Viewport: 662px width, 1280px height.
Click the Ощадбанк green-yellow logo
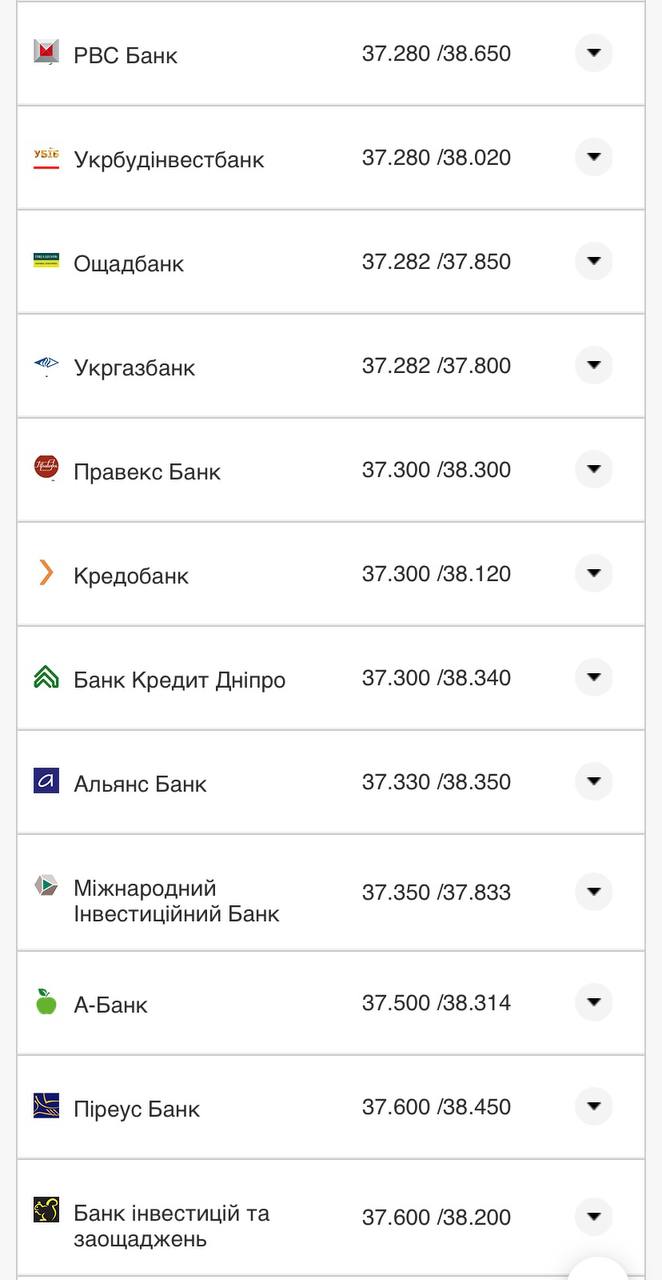44,261
